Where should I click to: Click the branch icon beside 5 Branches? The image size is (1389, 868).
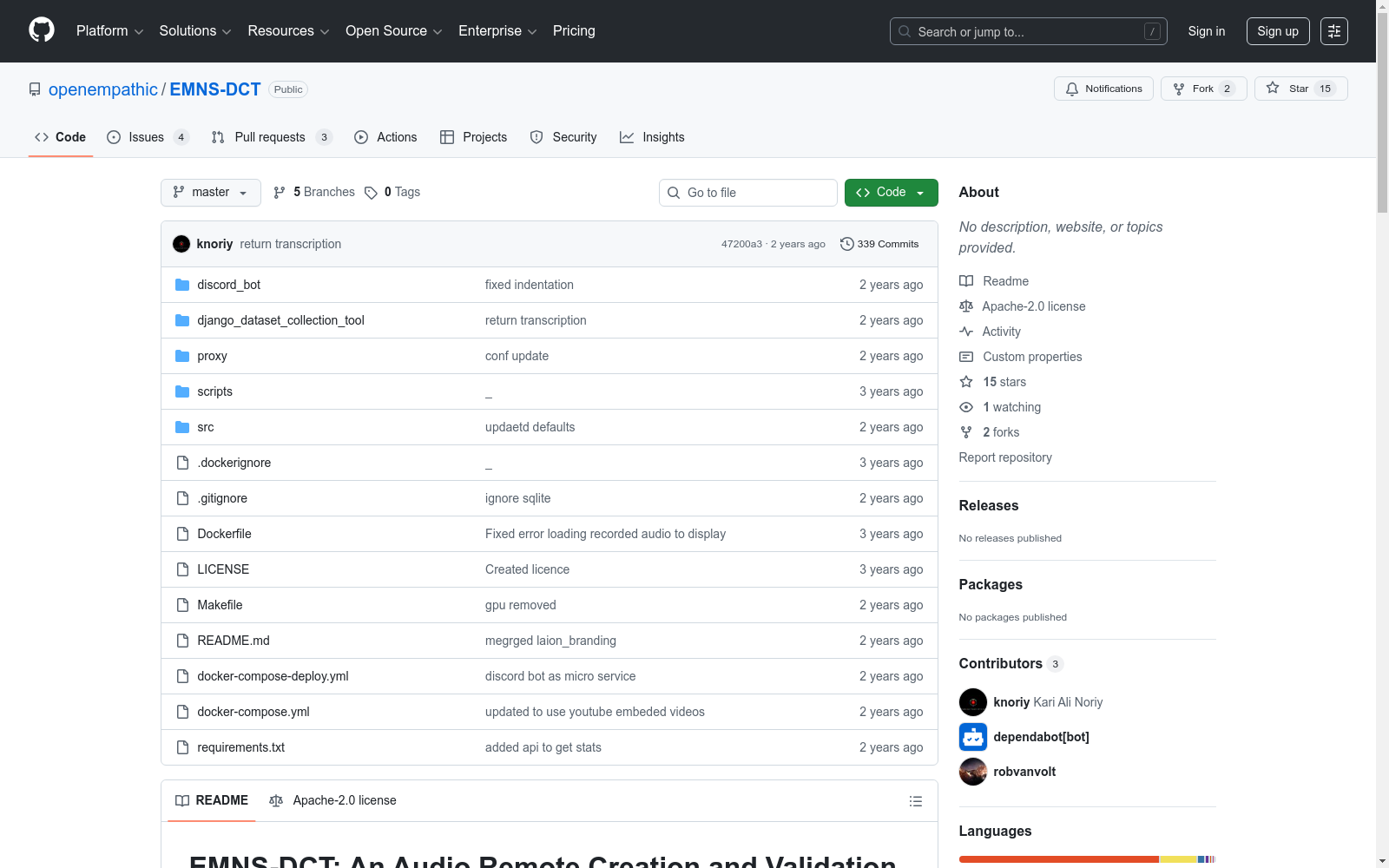pyautogui.click(x=280, y=193)
